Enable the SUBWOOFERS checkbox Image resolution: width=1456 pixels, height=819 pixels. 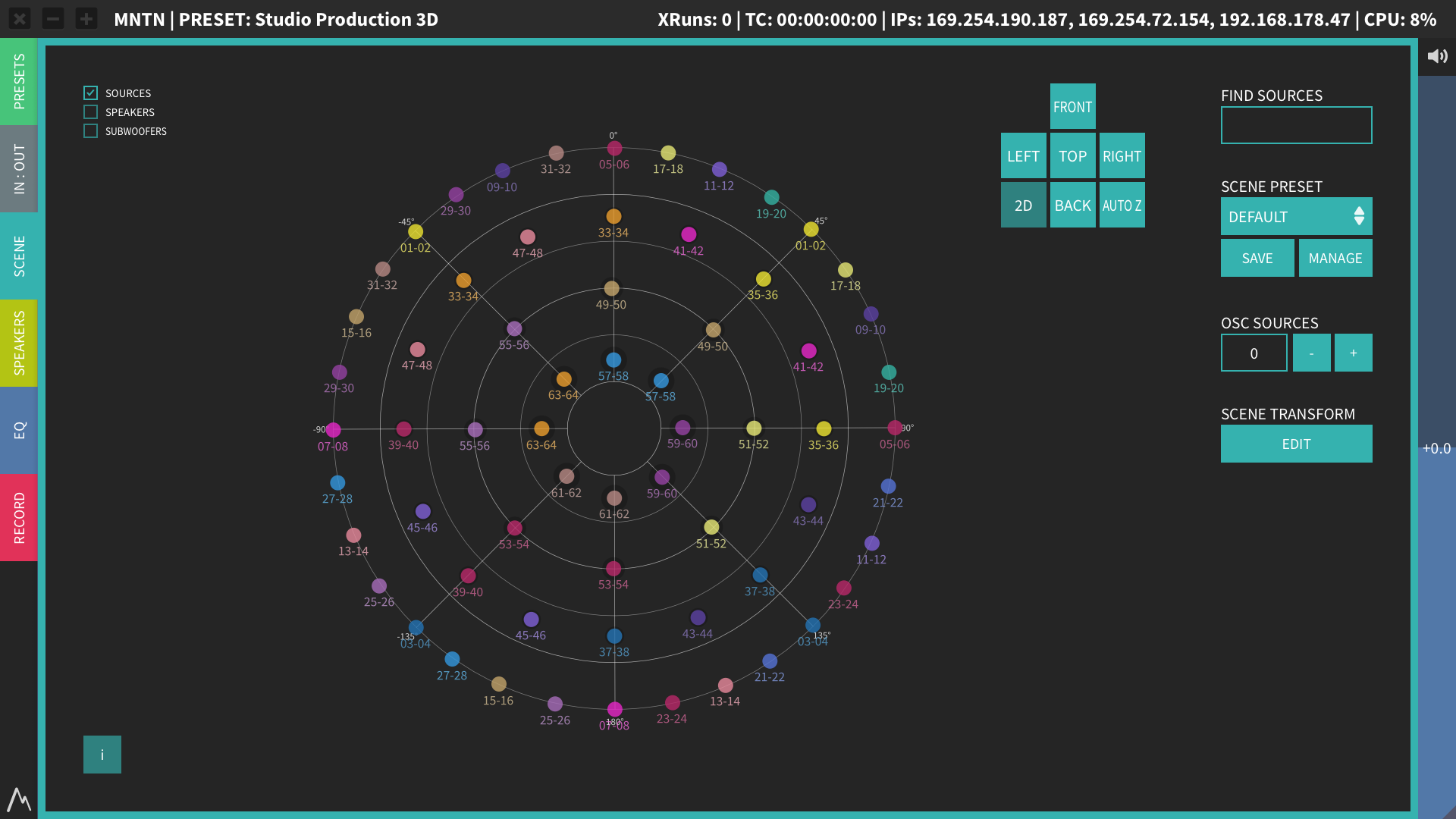pos(91,131)
